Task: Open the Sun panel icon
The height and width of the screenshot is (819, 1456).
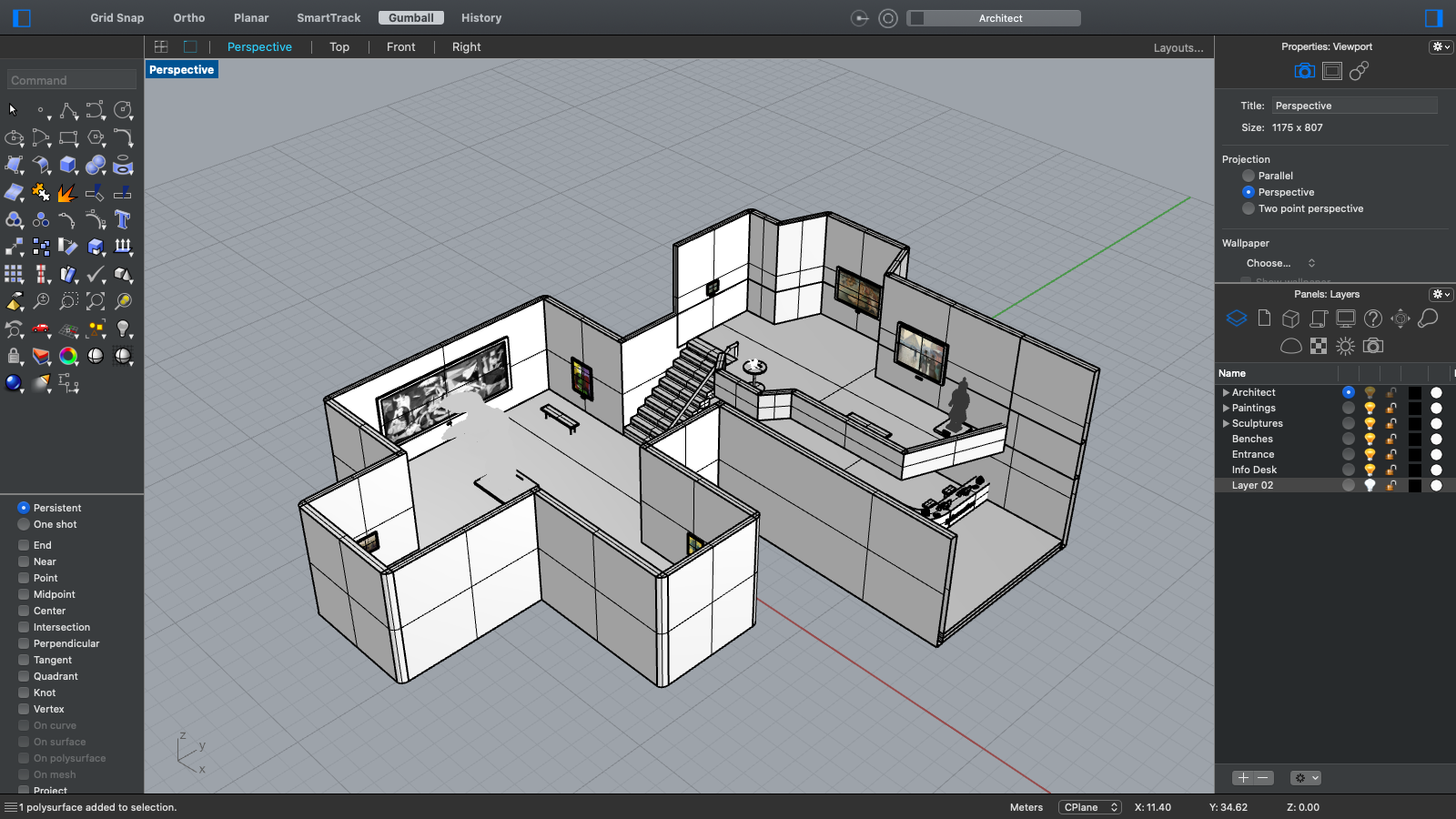Action: (1345, 346)
